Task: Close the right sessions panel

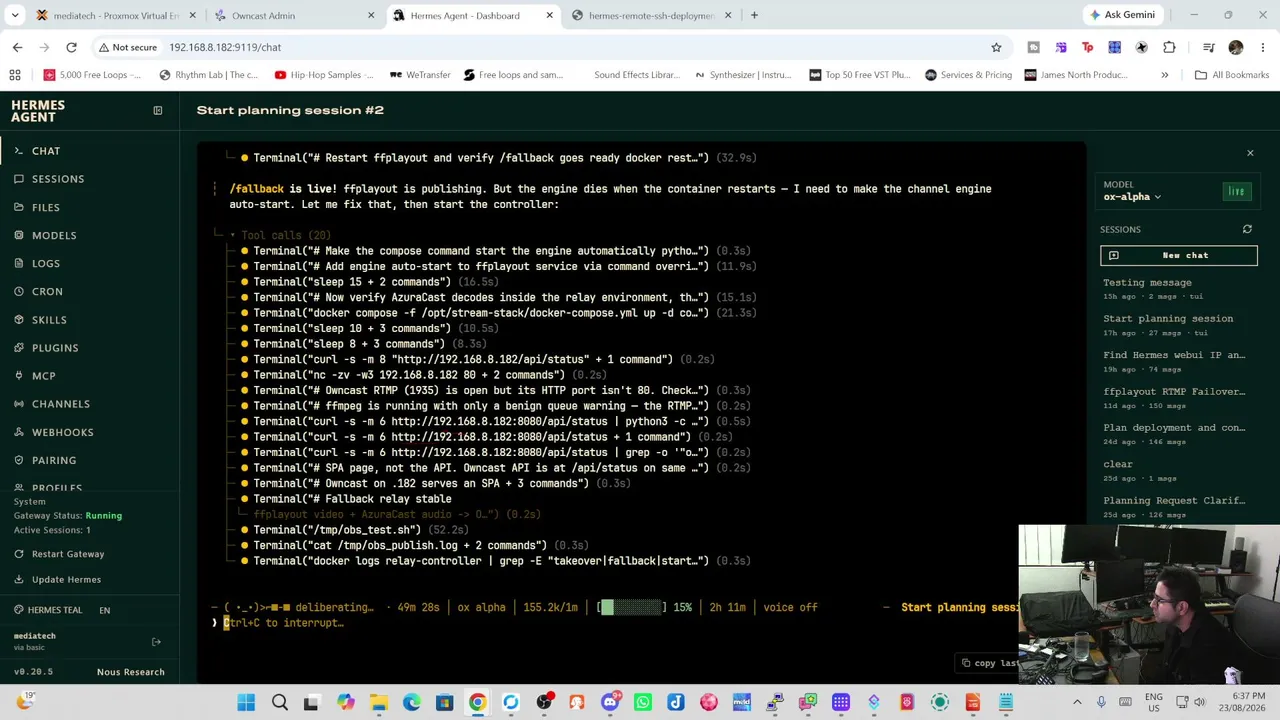Action: pos(1250,153)
